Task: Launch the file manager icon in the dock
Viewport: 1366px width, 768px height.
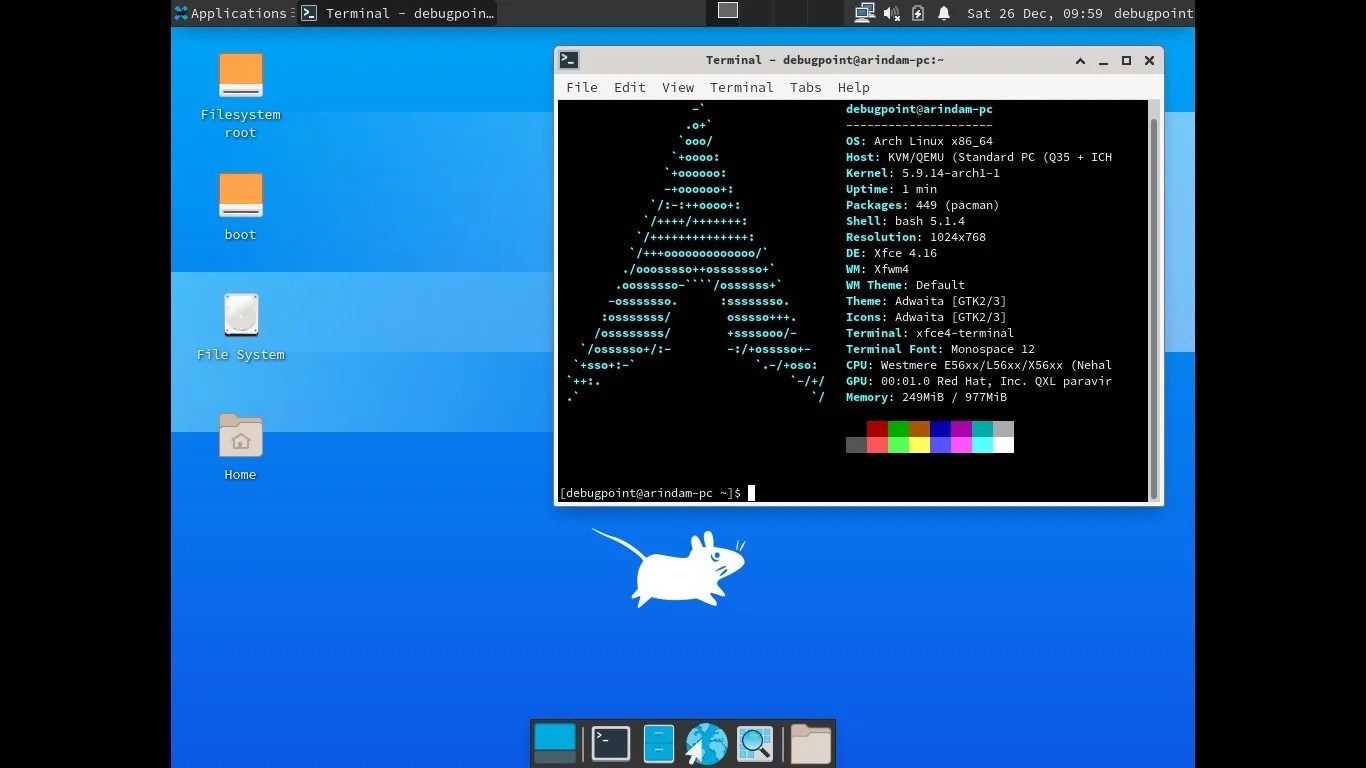Action: click(658, 743)
